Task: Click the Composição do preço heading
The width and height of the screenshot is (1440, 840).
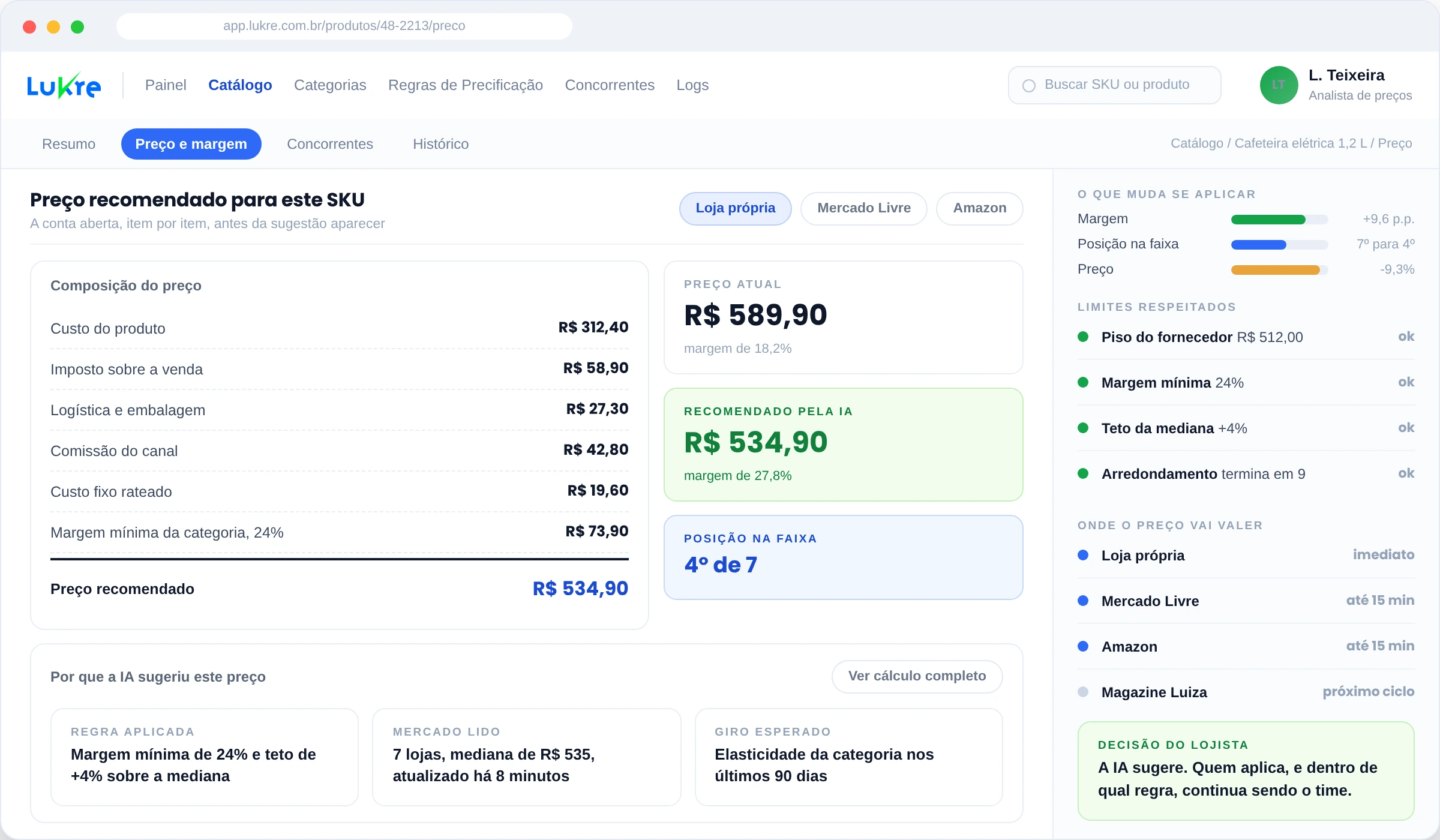Action: click(126, 286)
